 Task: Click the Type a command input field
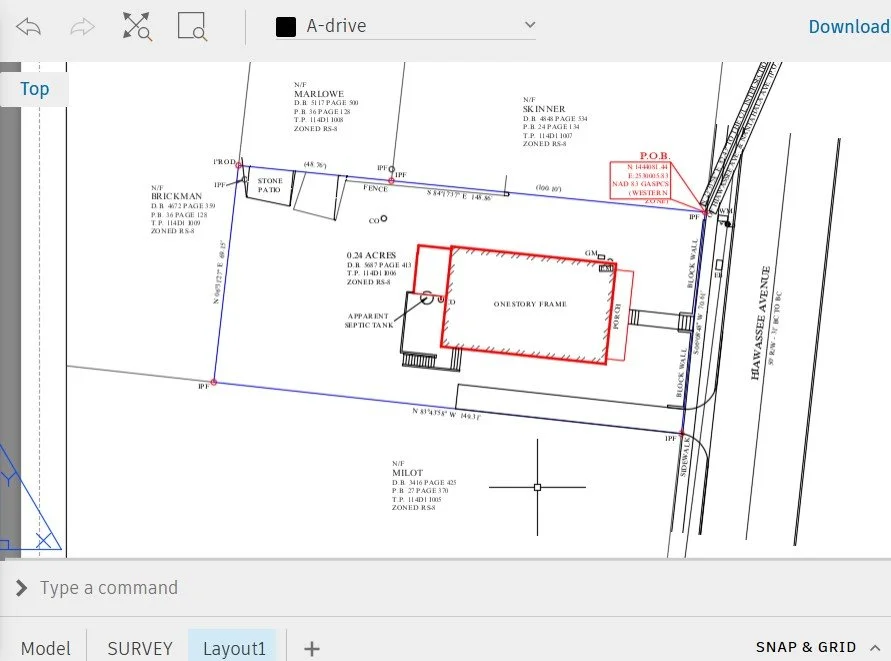[x=109, y=588]
